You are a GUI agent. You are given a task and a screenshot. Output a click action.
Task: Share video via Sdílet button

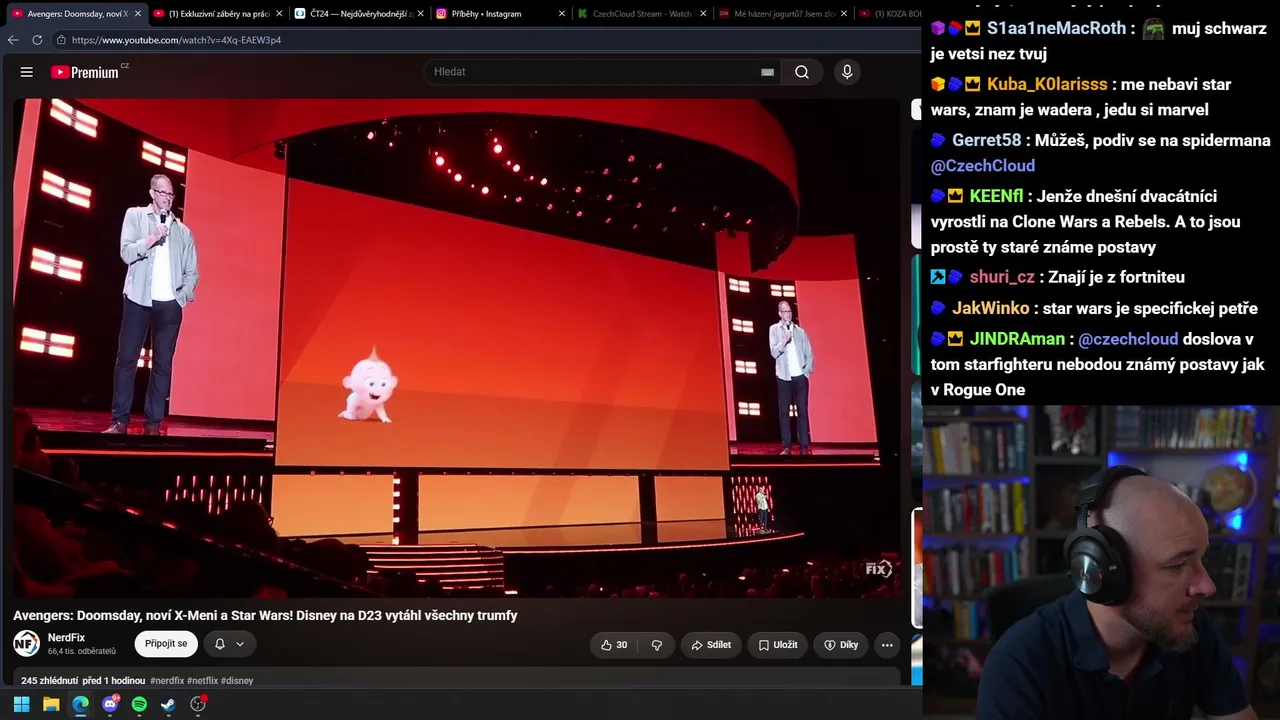[711, 645]
